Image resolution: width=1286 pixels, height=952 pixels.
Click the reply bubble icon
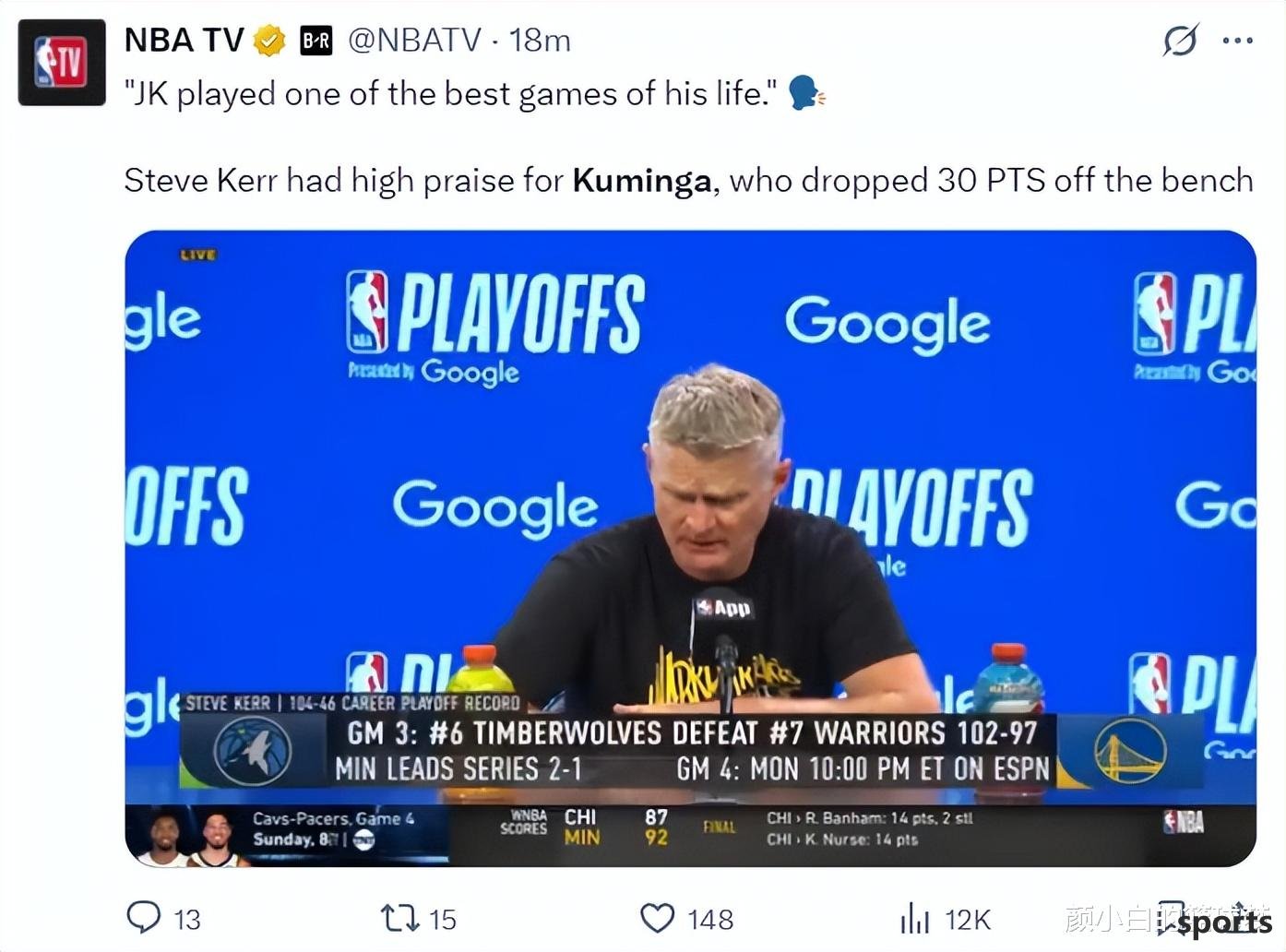pyautogui.click(x=143, y=918)
